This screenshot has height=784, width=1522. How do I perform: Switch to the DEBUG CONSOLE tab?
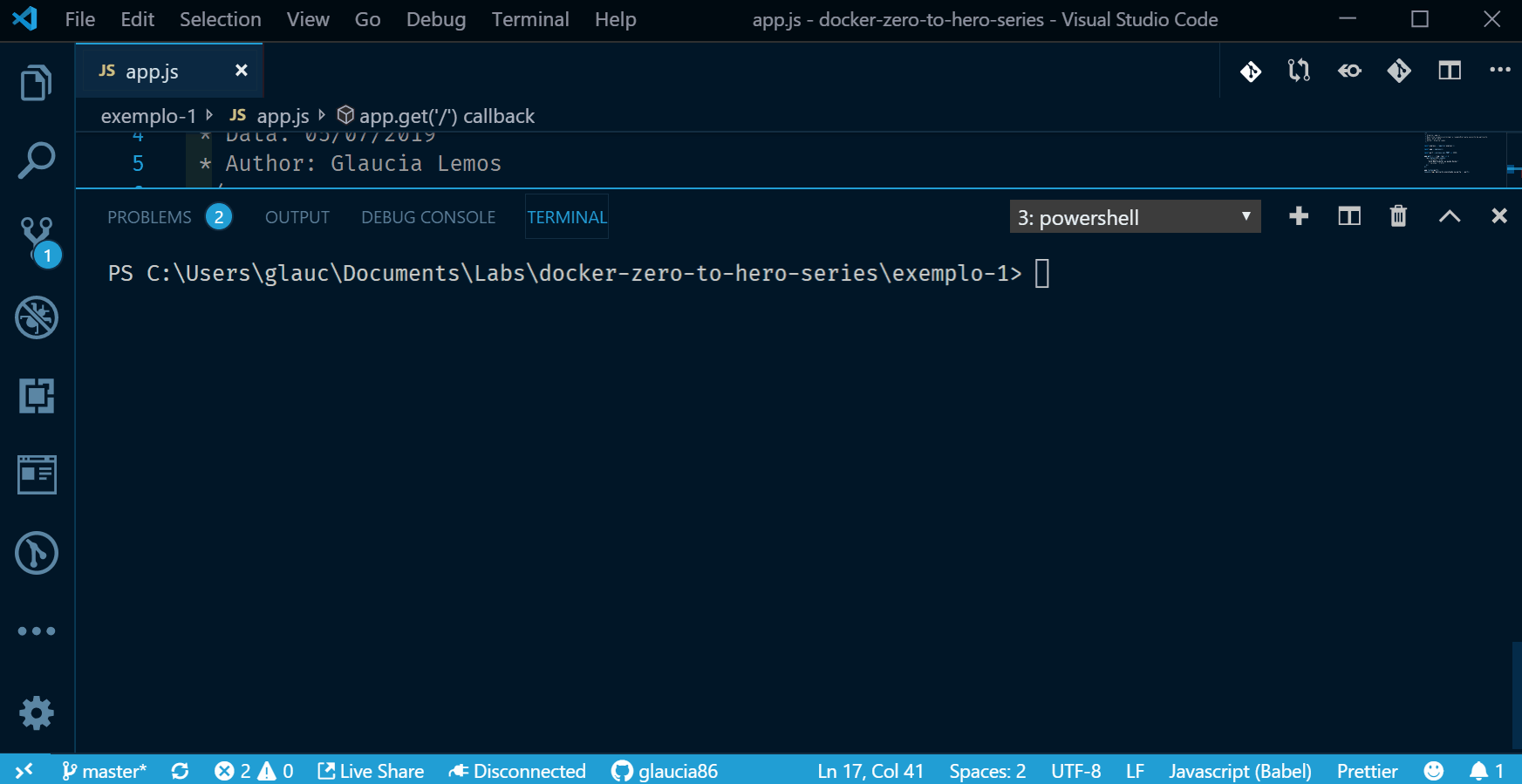[428, 217]
